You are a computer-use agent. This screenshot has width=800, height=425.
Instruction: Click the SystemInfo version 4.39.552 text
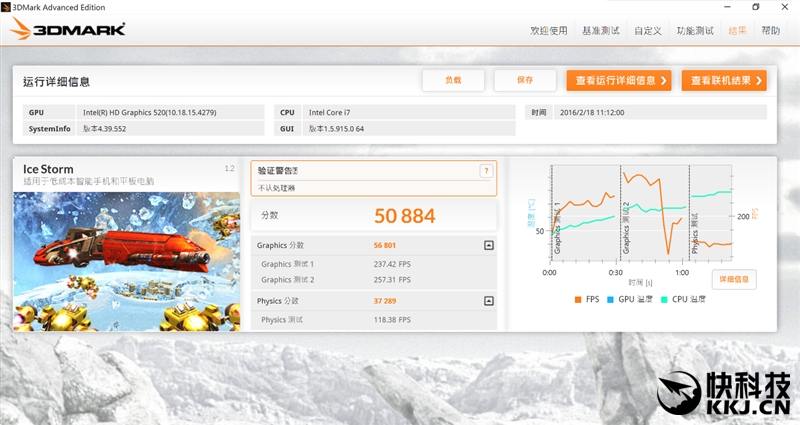[105, 129]
